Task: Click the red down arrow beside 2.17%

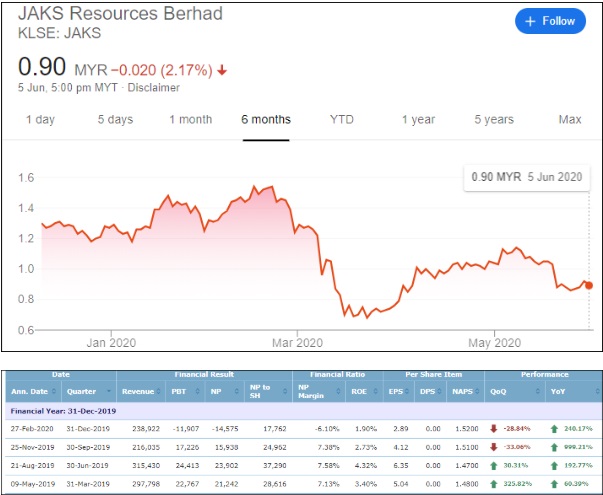Action: pos(221,70)
